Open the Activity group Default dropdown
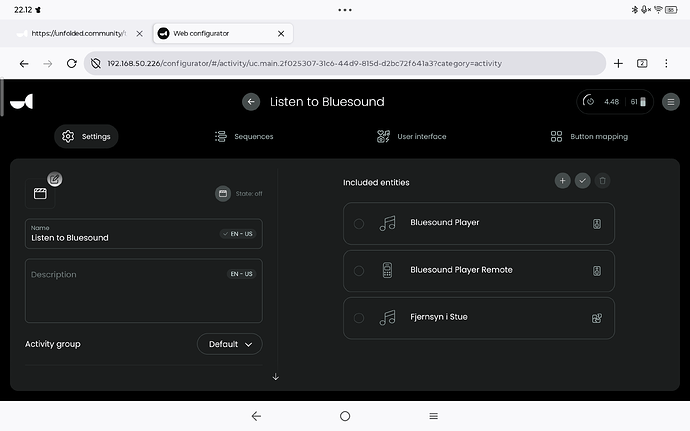690x431 pixels. 230,344
